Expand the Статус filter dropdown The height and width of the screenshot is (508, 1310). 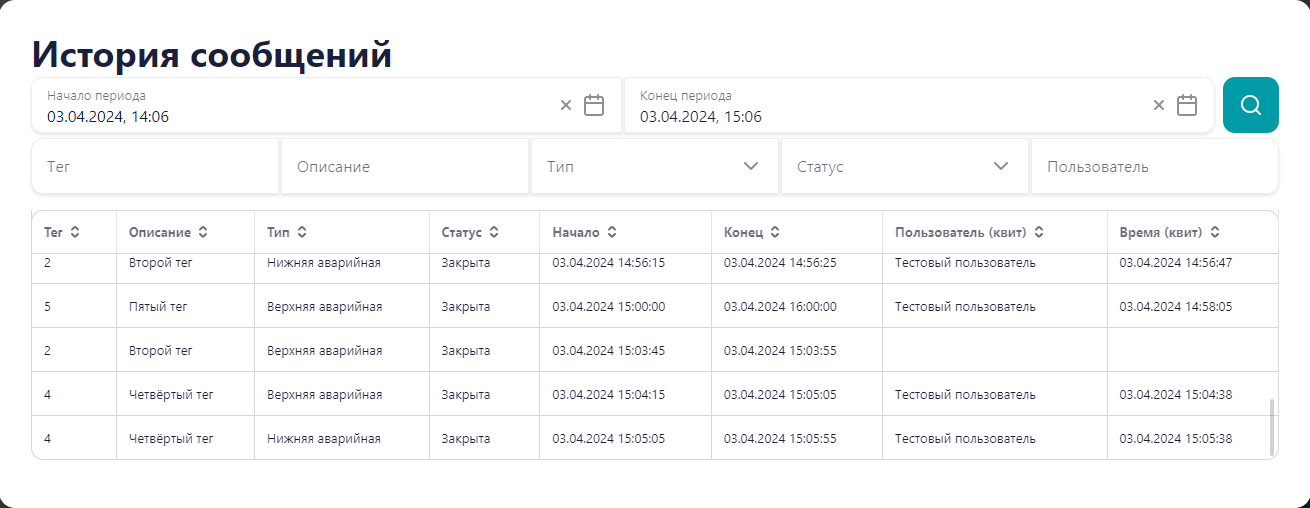coord(1002,166)
